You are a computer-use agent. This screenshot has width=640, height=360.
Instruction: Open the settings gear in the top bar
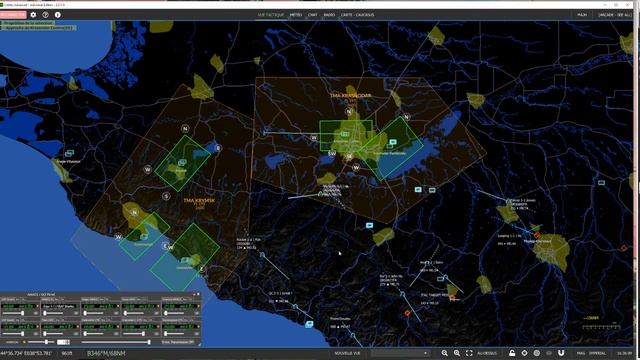pos(33,15)
